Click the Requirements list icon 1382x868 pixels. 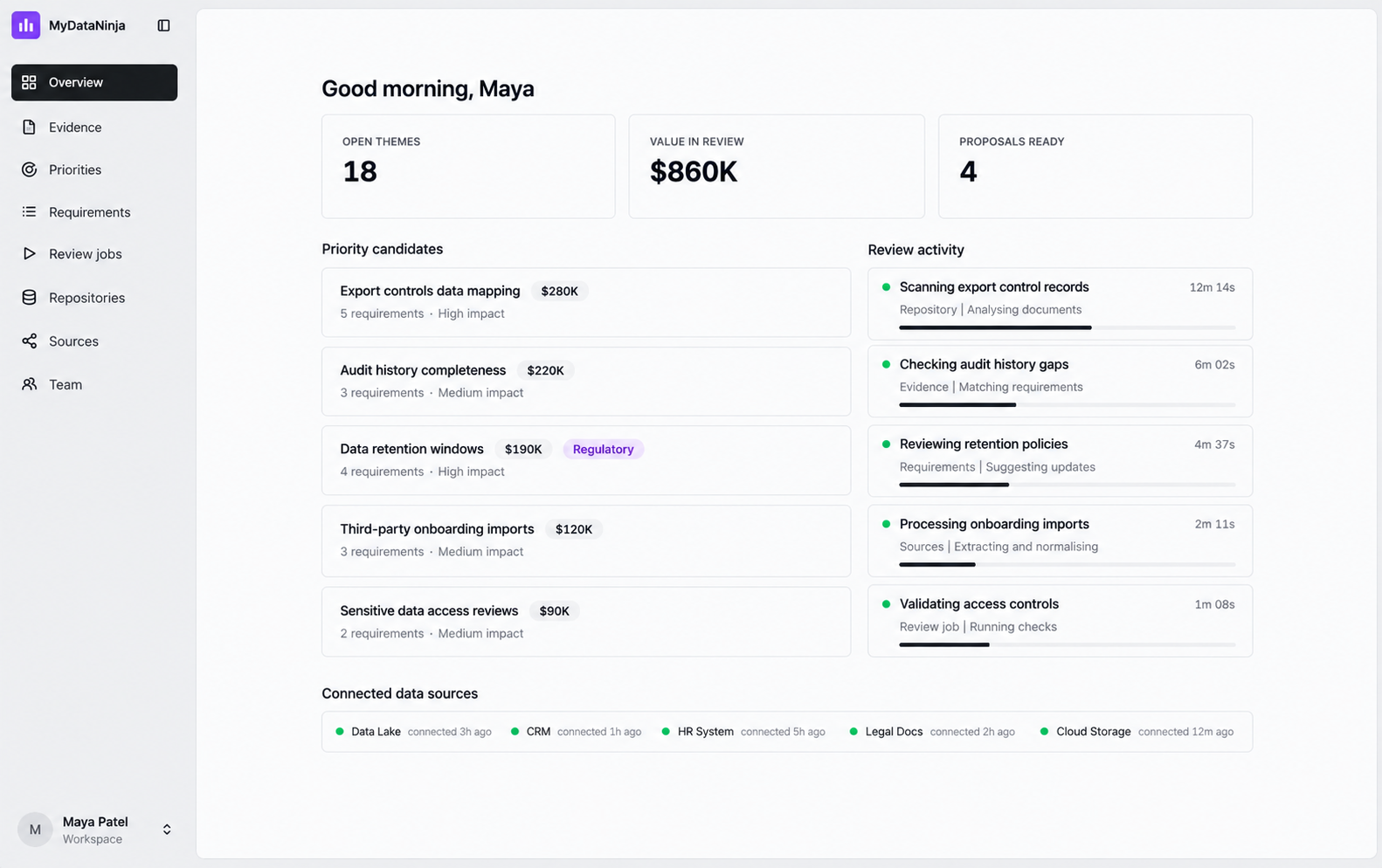(x=29, y=212)
